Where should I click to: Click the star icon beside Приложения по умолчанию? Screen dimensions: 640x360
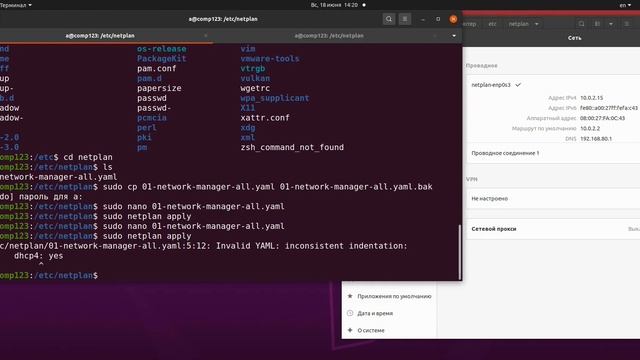click(x=350, y=296)
